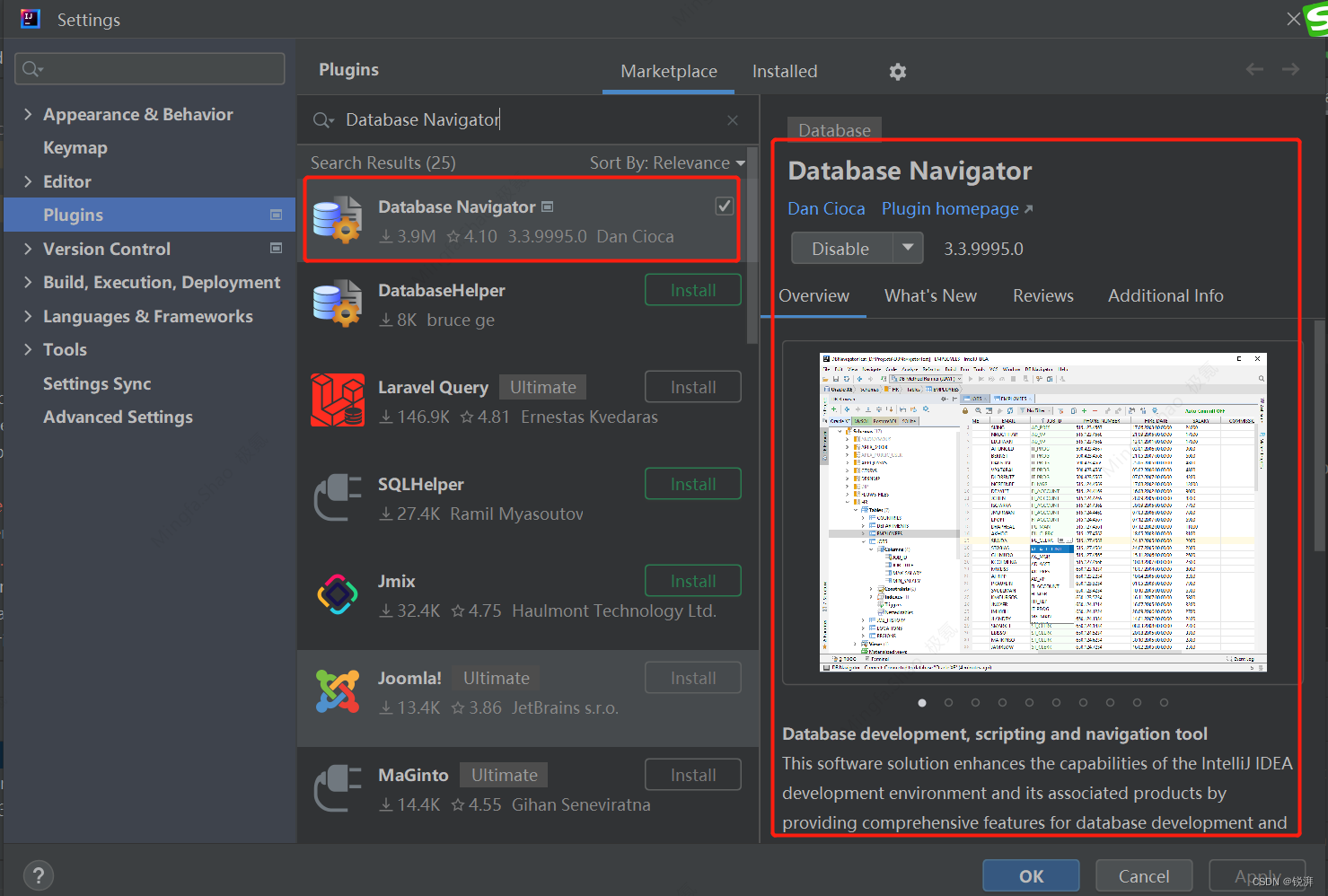Click the Database Navigator plugin icon
Viewport: 1328px width, 896px height.
pyautogui.click(x=338, y=220)
